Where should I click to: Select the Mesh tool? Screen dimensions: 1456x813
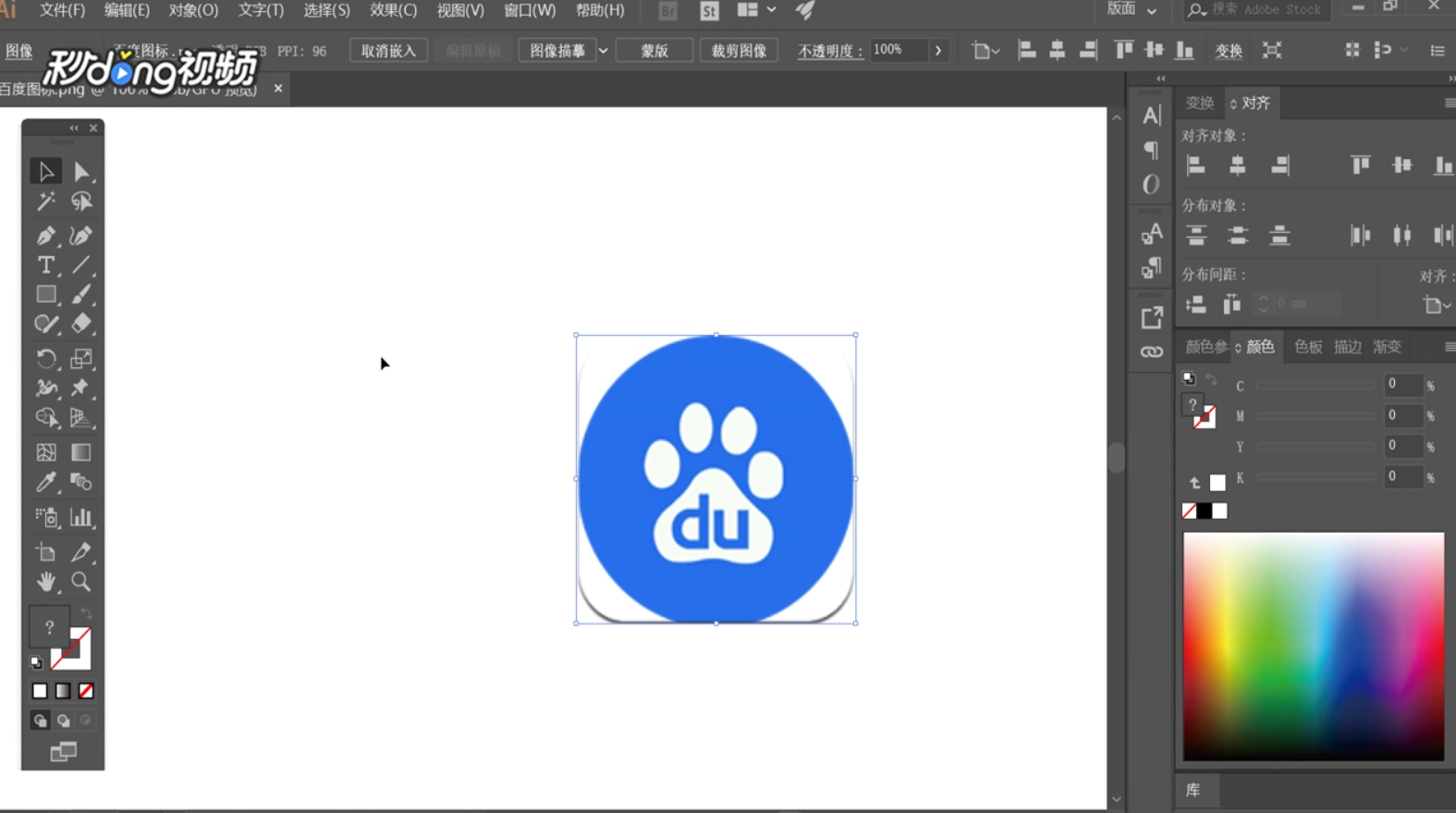[45, 452]
